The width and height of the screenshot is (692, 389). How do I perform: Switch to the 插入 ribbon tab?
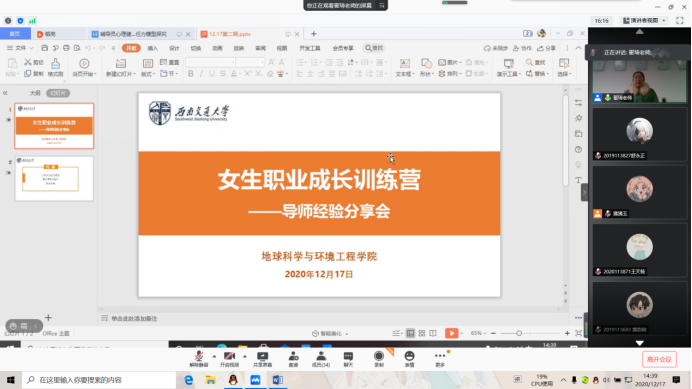[x=153, y=48]
